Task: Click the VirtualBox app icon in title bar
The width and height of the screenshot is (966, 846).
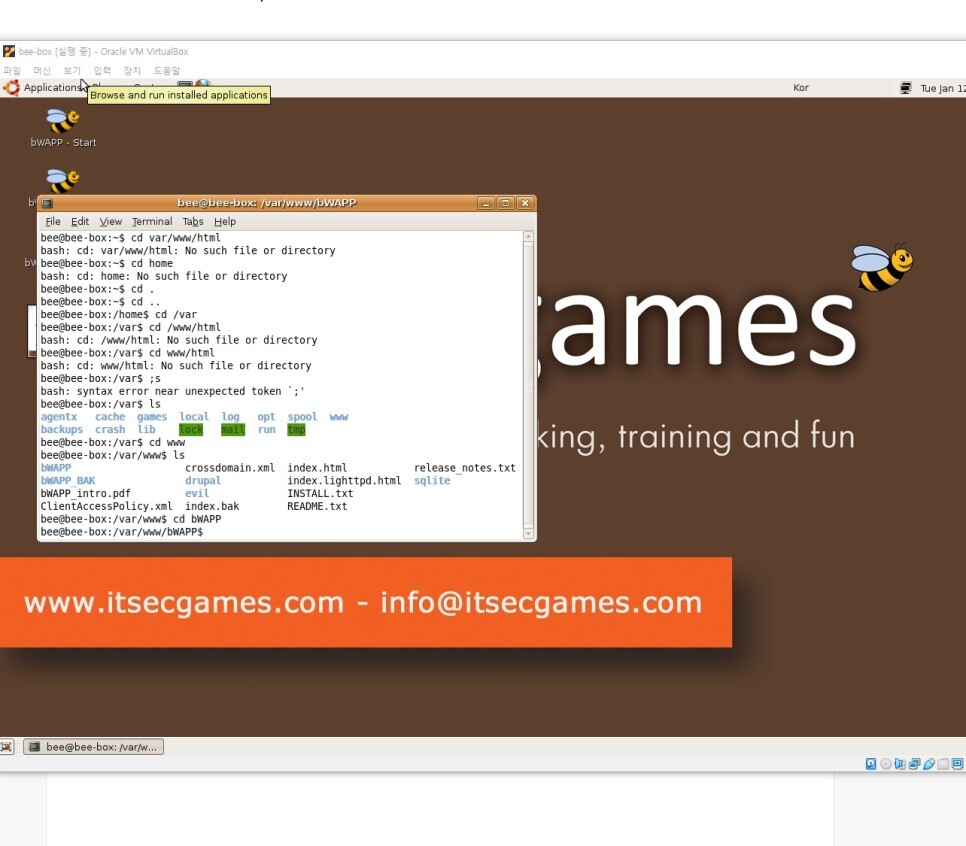Action: [9, 51]
